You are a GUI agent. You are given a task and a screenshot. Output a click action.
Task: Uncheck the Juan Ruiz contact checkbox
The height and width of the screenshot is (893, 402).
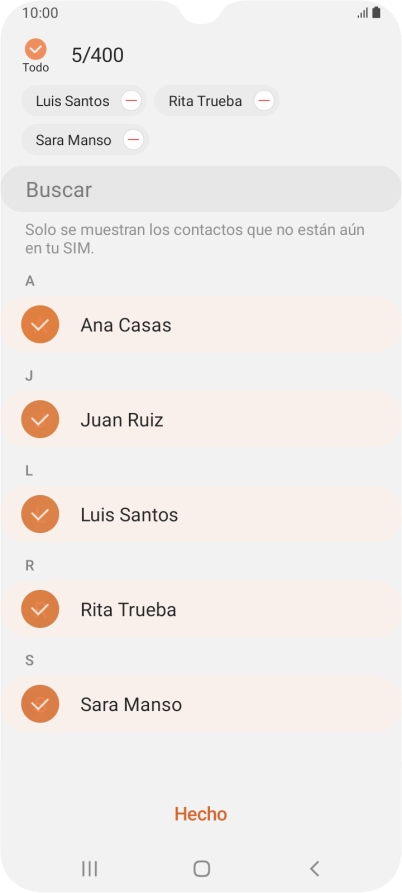click(40, 420)
